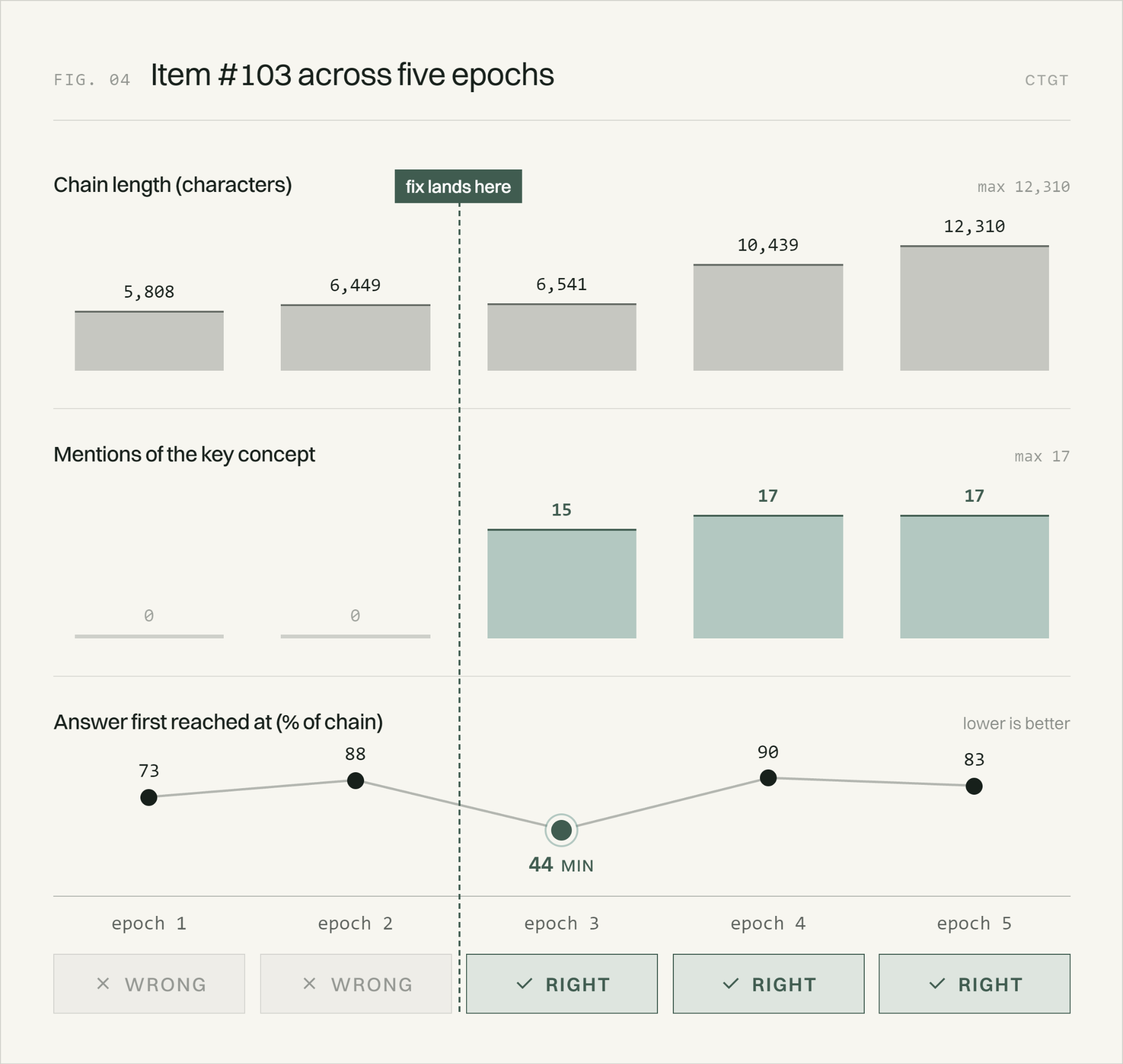Click the epoch 2 data point labeled 88
1123x1064 pixels.
[356, 780]
